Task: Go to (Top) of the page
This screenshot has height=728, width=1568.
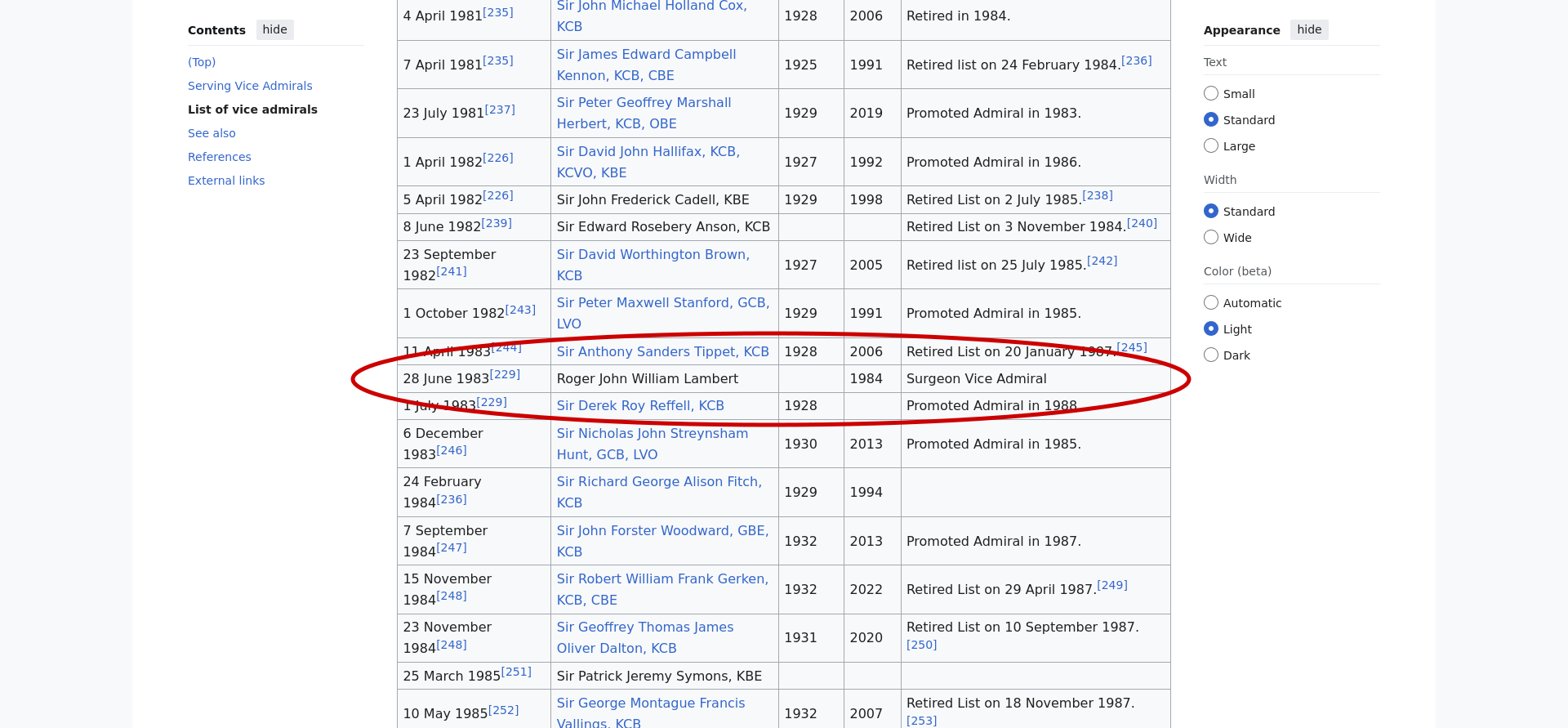Action: coord(202,62)
